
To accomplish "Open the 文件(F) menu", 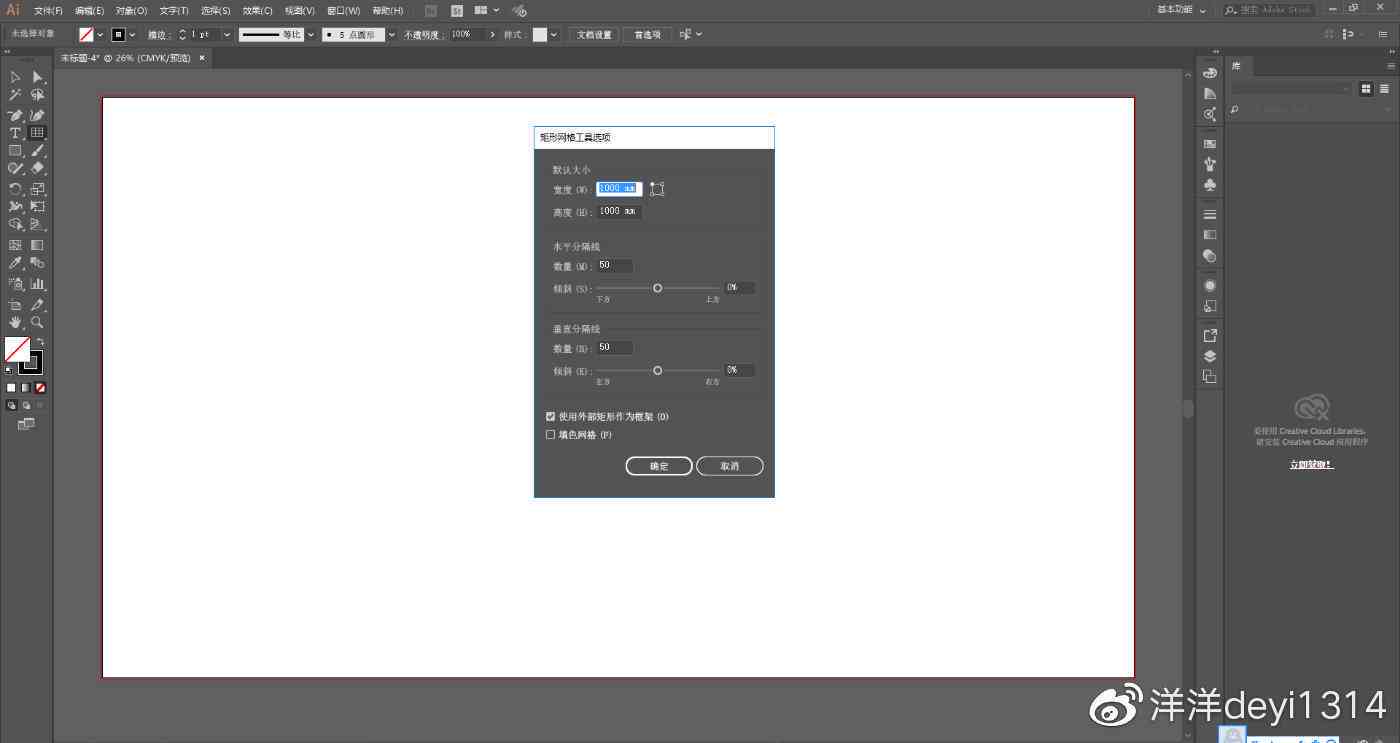I will point(48,11).
